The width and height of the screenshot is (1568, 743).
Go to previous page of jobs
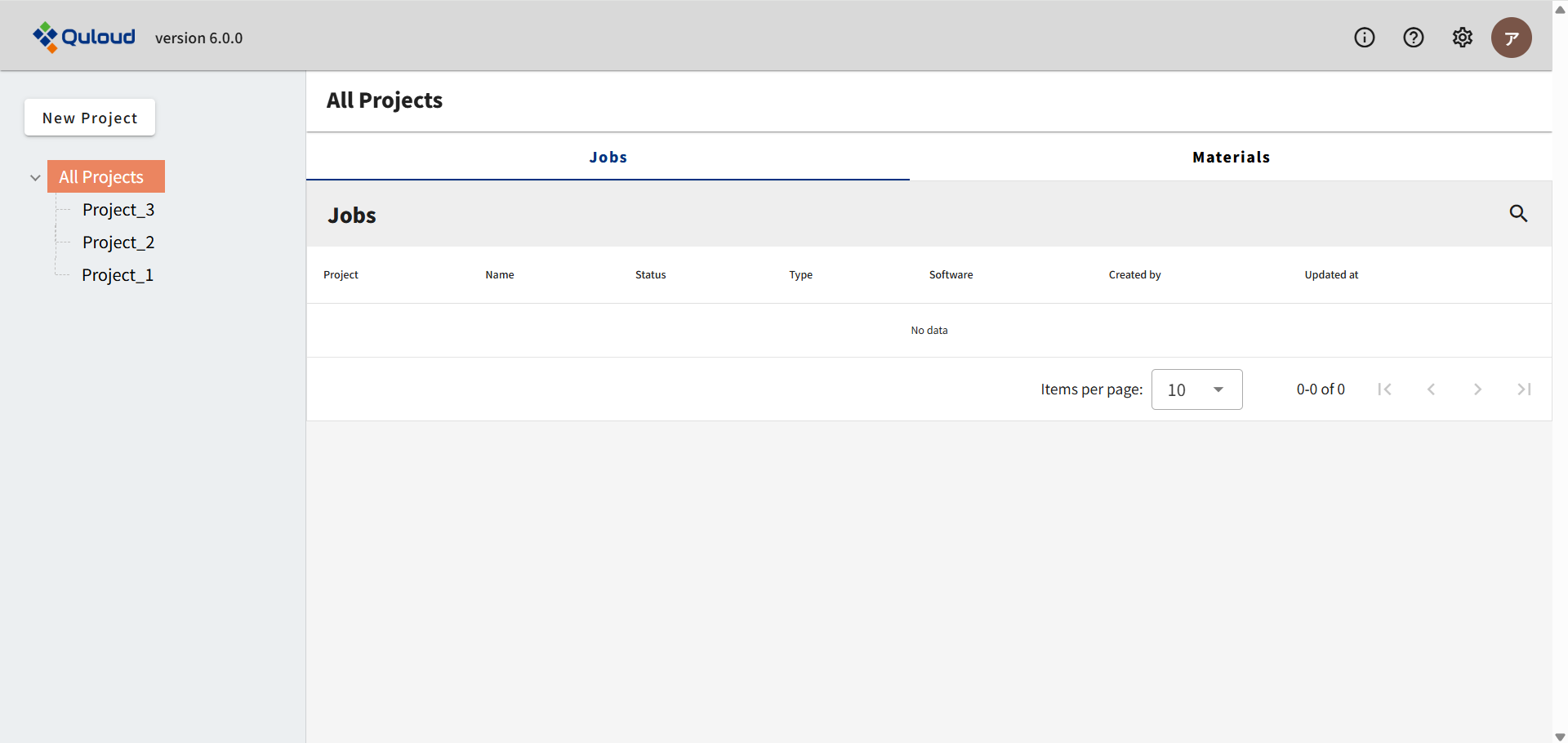click(x=1431, y=389)
